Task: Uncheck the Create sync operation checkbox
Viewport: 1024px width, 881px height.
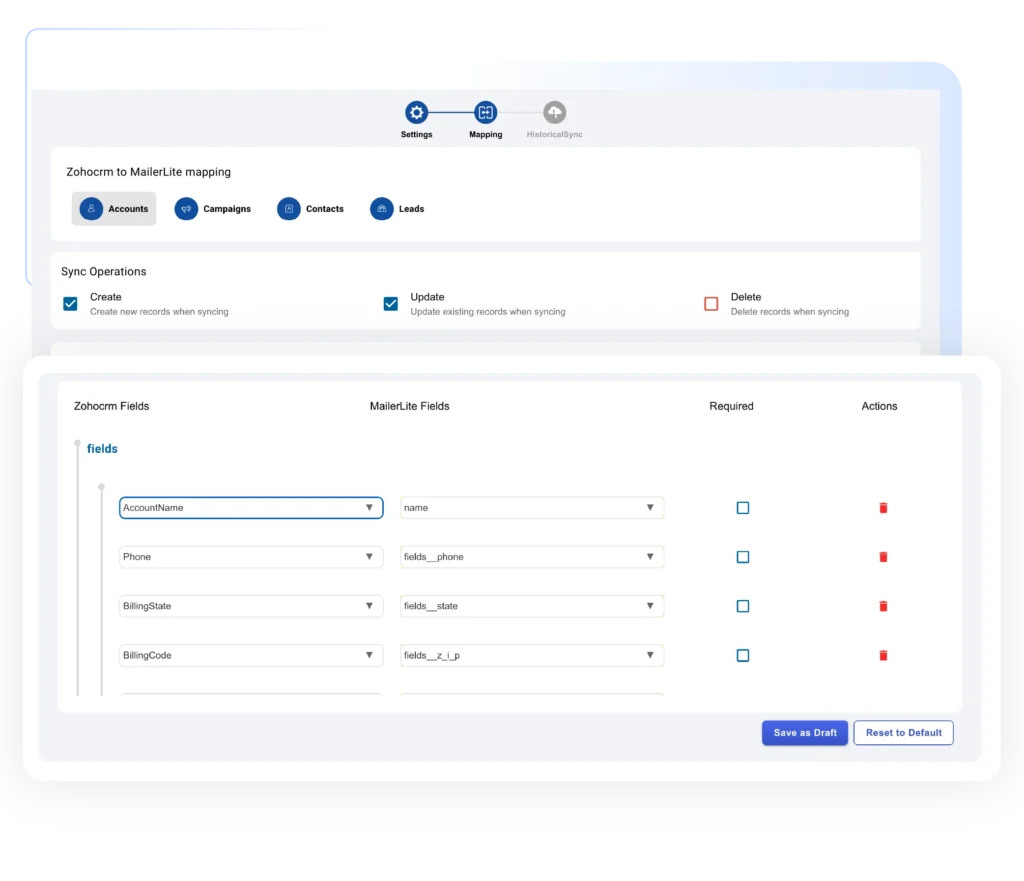Action: [x=70, y=304]
